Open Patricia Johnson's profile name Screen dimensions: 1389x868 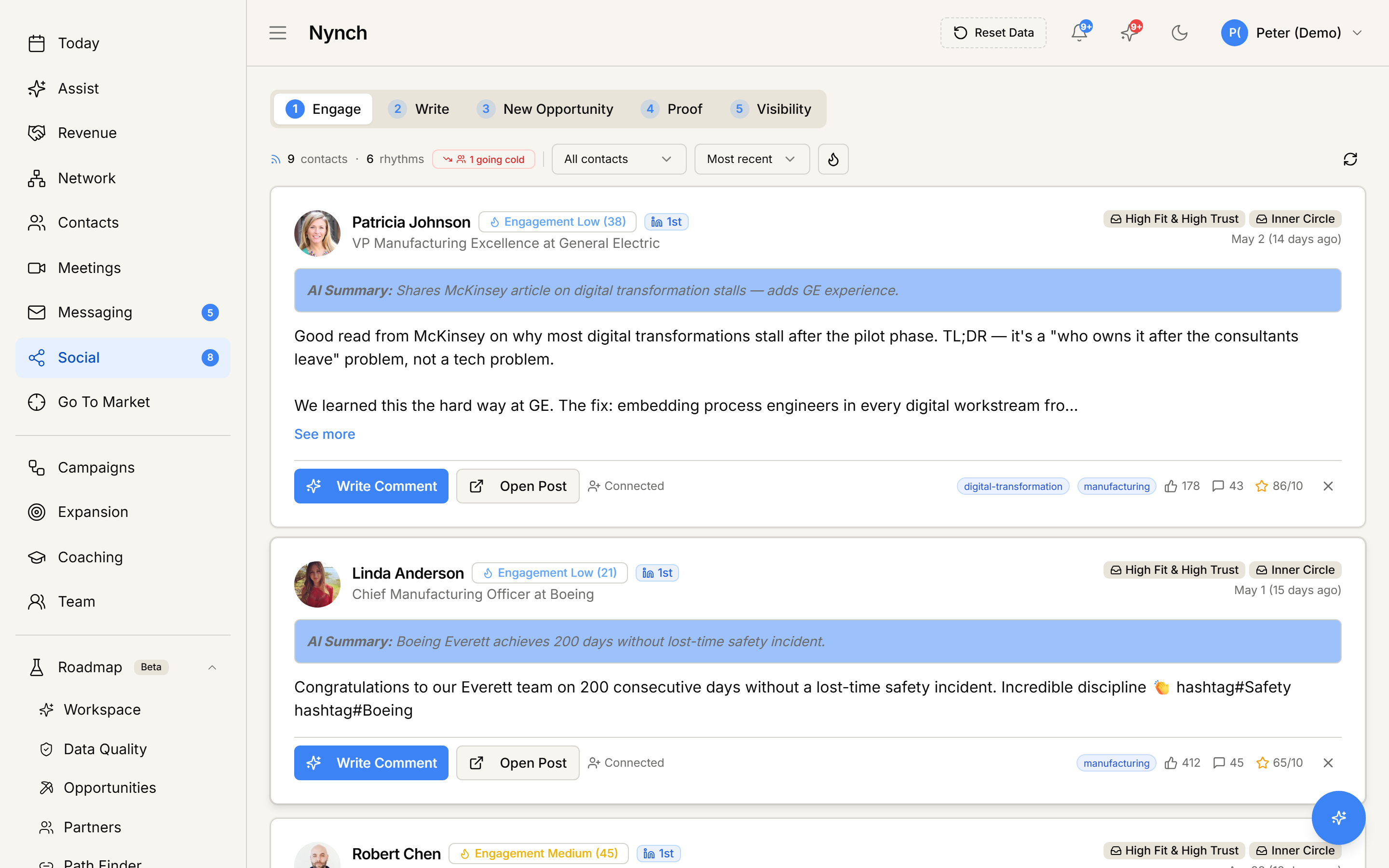[411, 222]
